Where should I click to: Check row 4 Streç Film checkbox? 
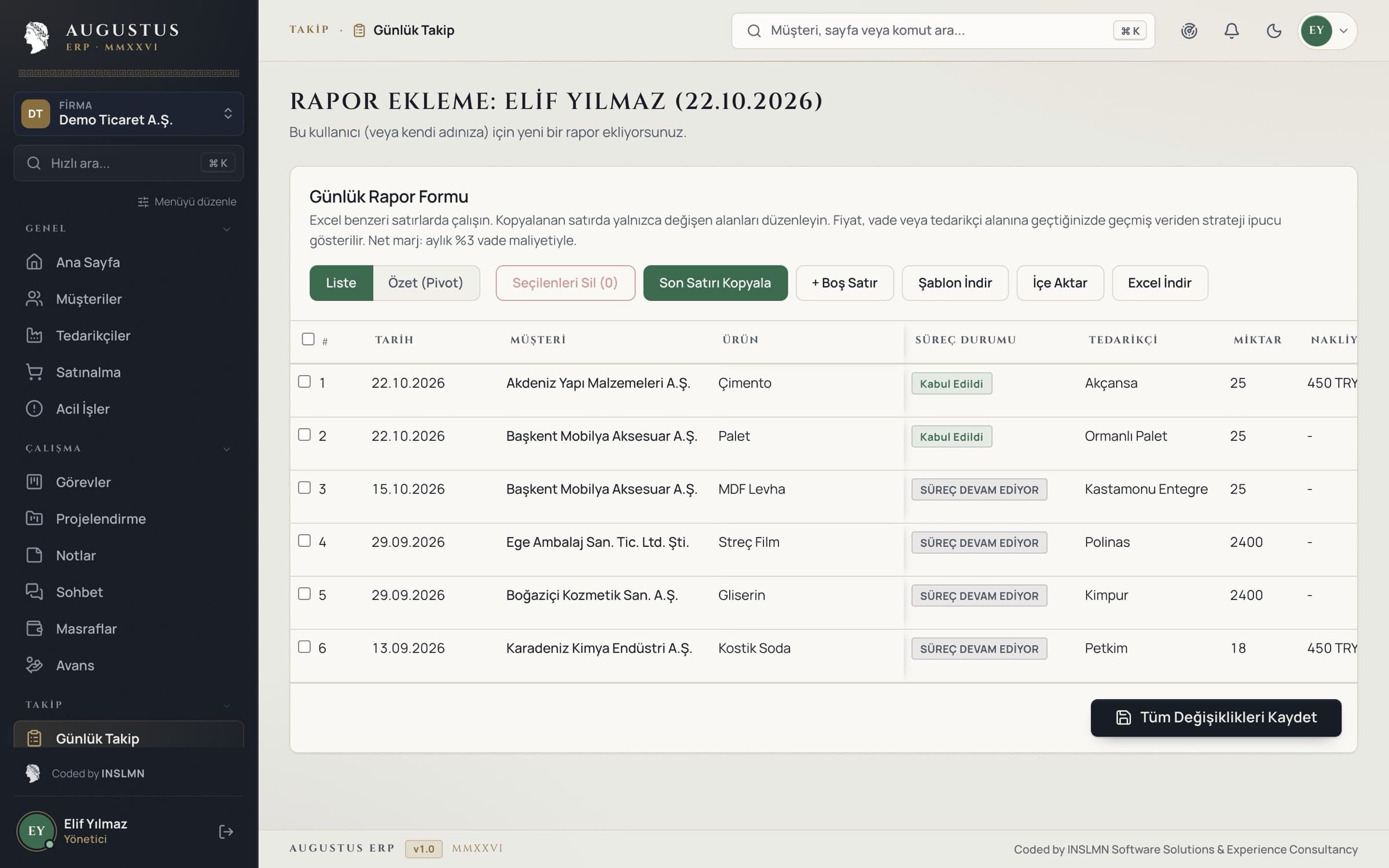point(304,540)
